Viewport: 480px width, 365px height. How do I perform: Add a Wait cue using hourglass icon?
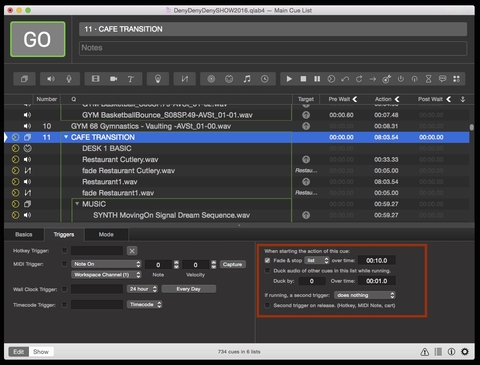429,79
